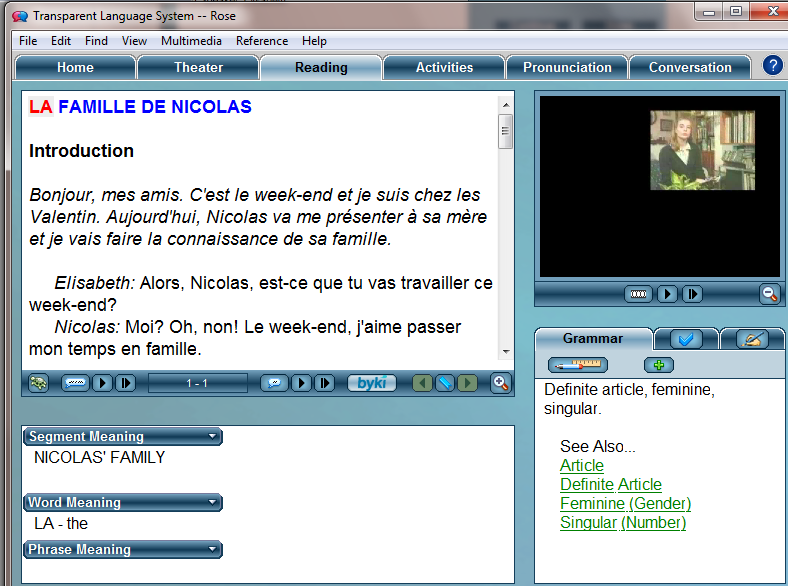Follow the Definite Article link
788x586 pixels.
click(x=610, y=485)
